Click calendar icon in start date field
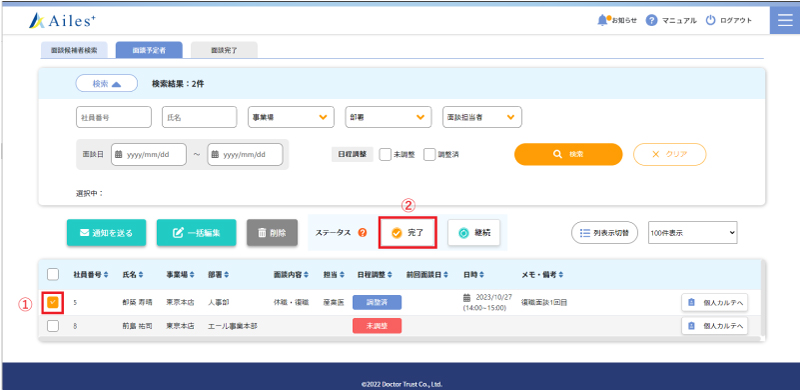 [x=119, y=155]
